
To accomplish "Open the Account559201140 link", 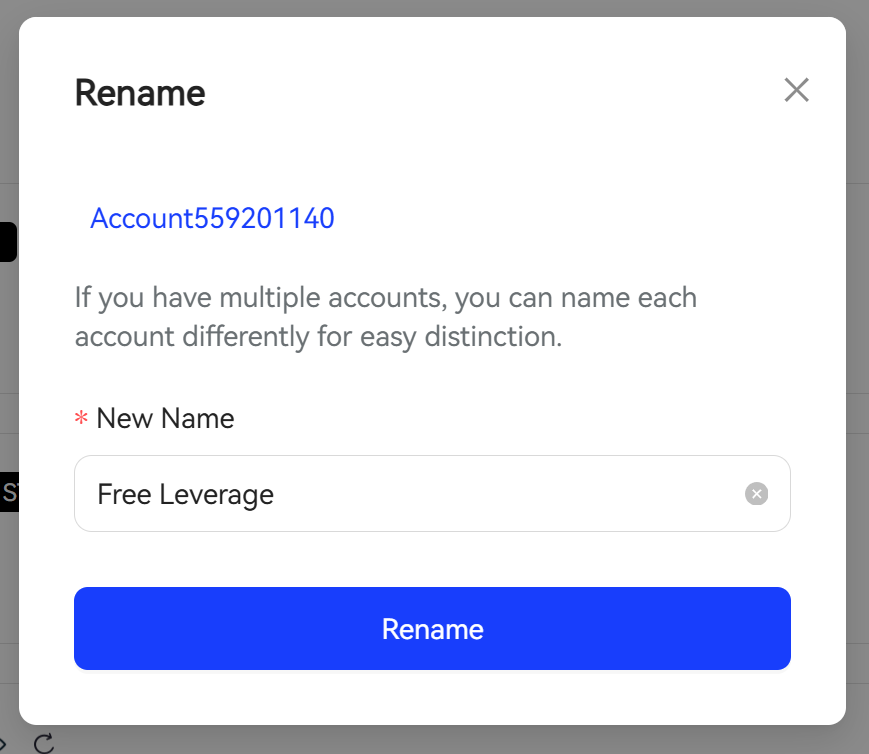I will coord(212,218).
